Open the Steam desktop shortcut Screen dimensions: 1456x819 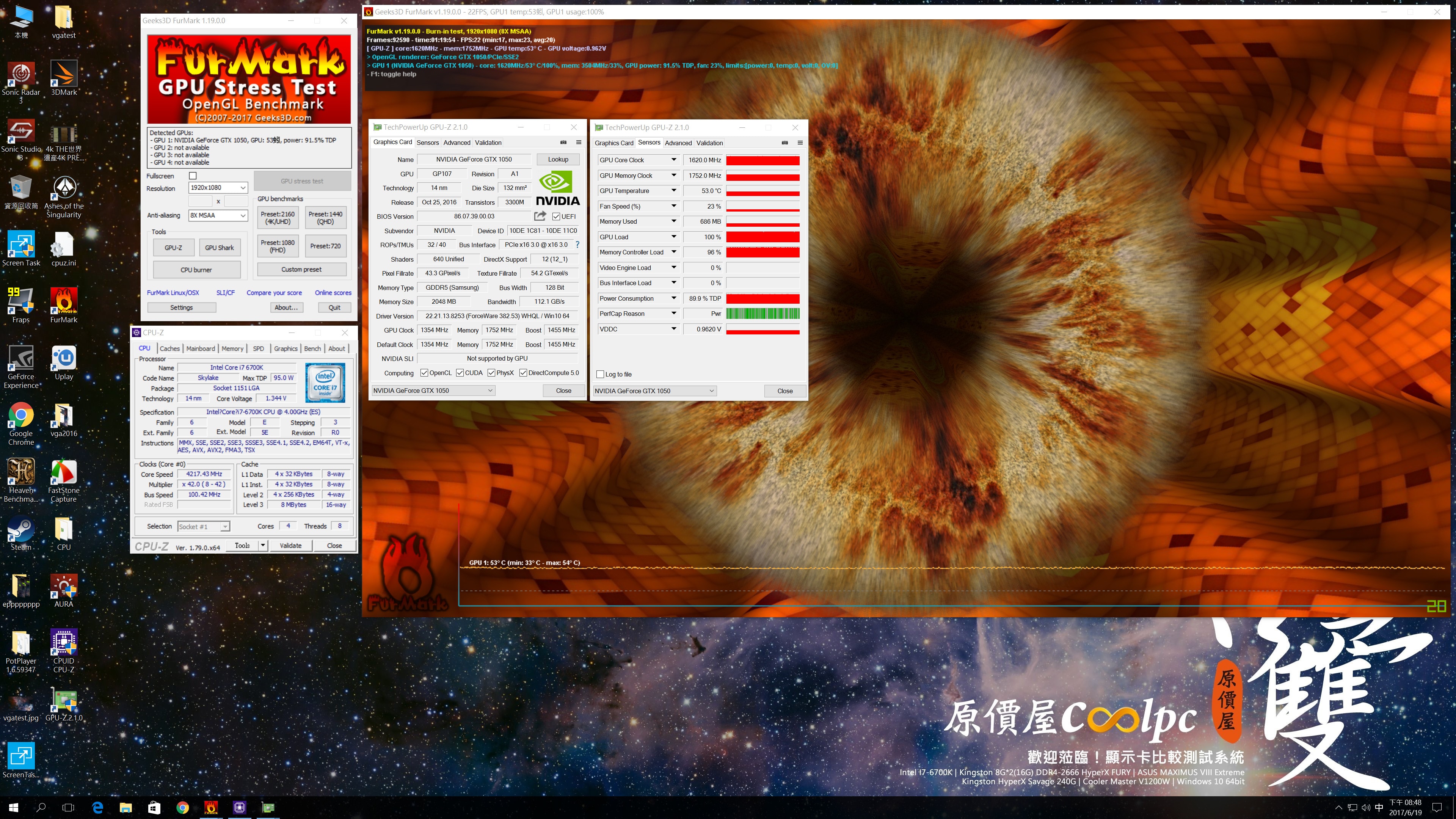[21, 533]
